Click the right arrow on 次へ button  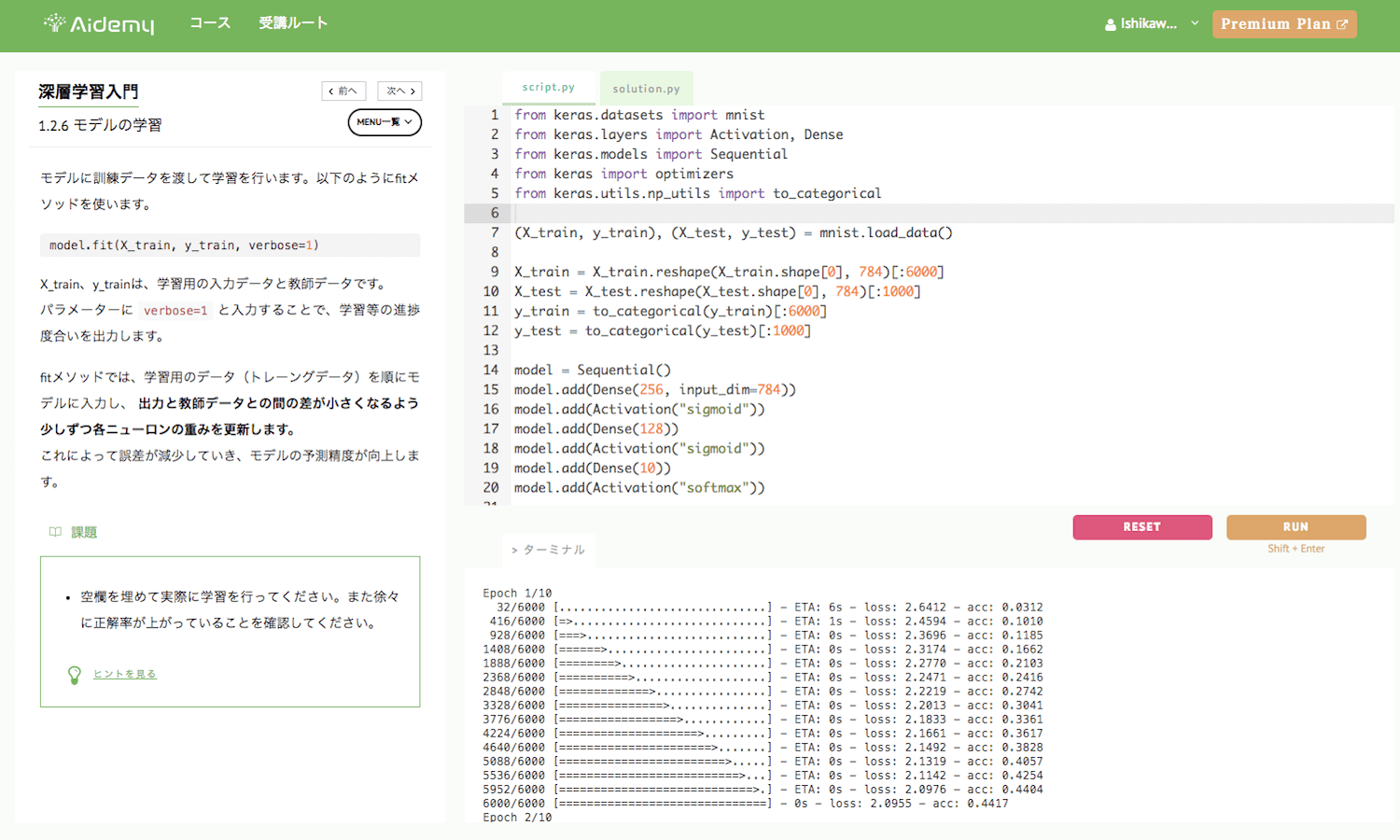[x=413, y=91]
